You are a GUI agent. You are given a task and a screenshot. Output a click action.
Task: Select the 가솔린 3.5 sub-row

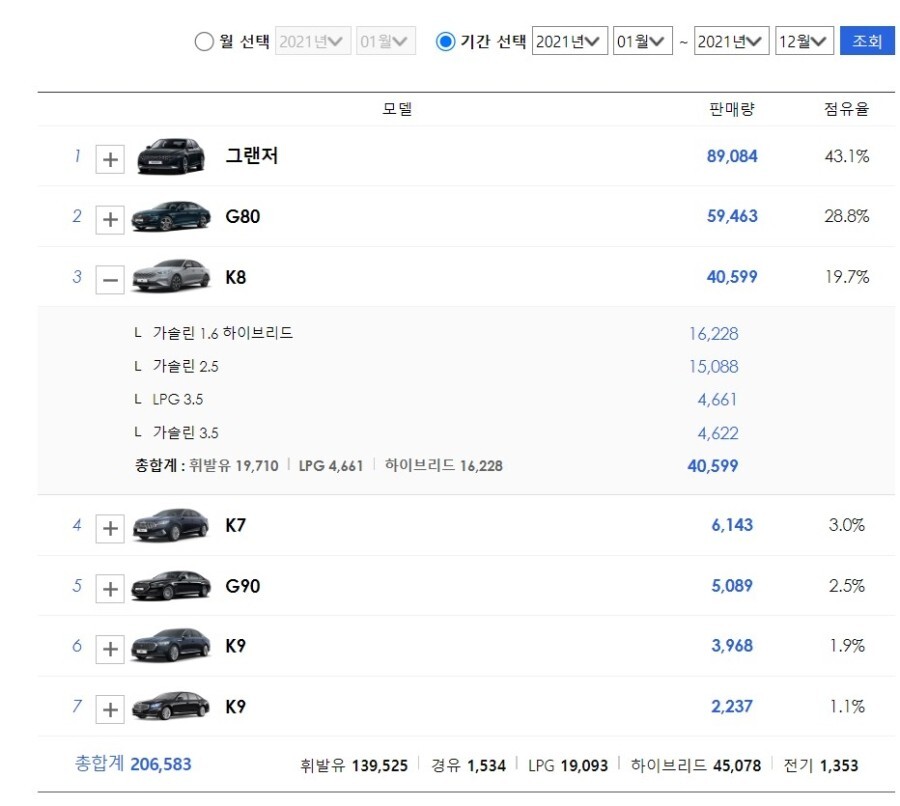pyautogui.click(x=185, y=433)
